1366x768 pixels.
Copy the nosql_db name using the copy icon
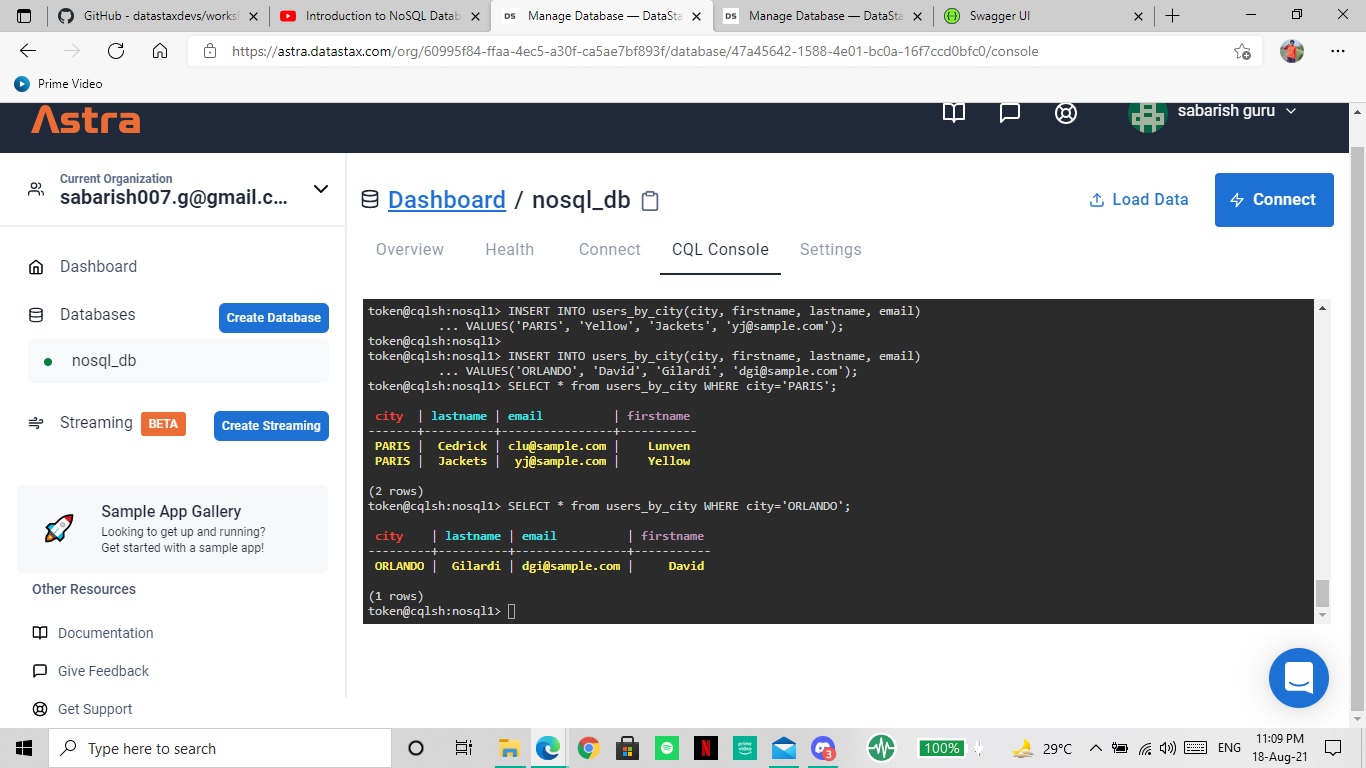point(650,200)
